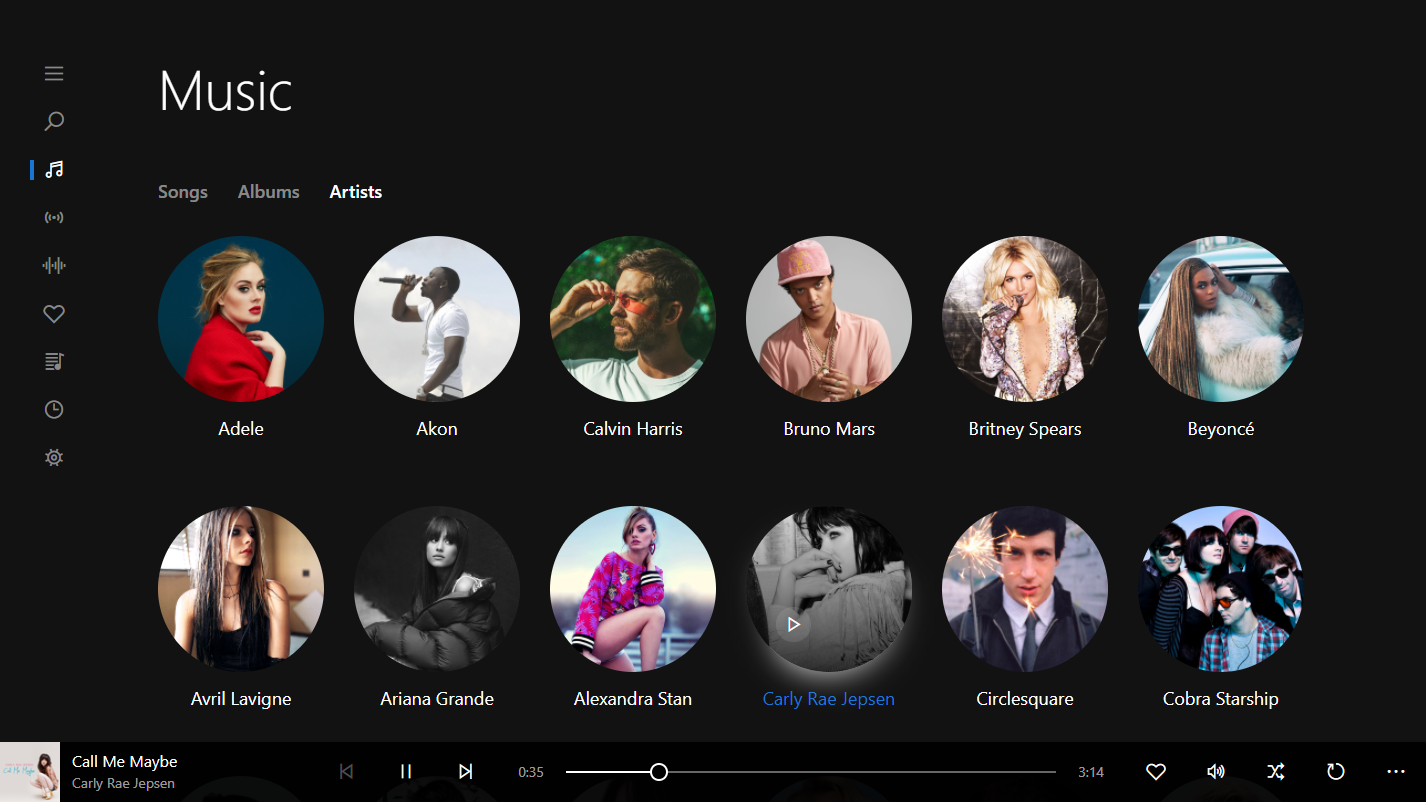The width and height of the screenshot is (1426, 802).
Task: Open Calvin Harris artist photo
Action: (x=633, y=319)
